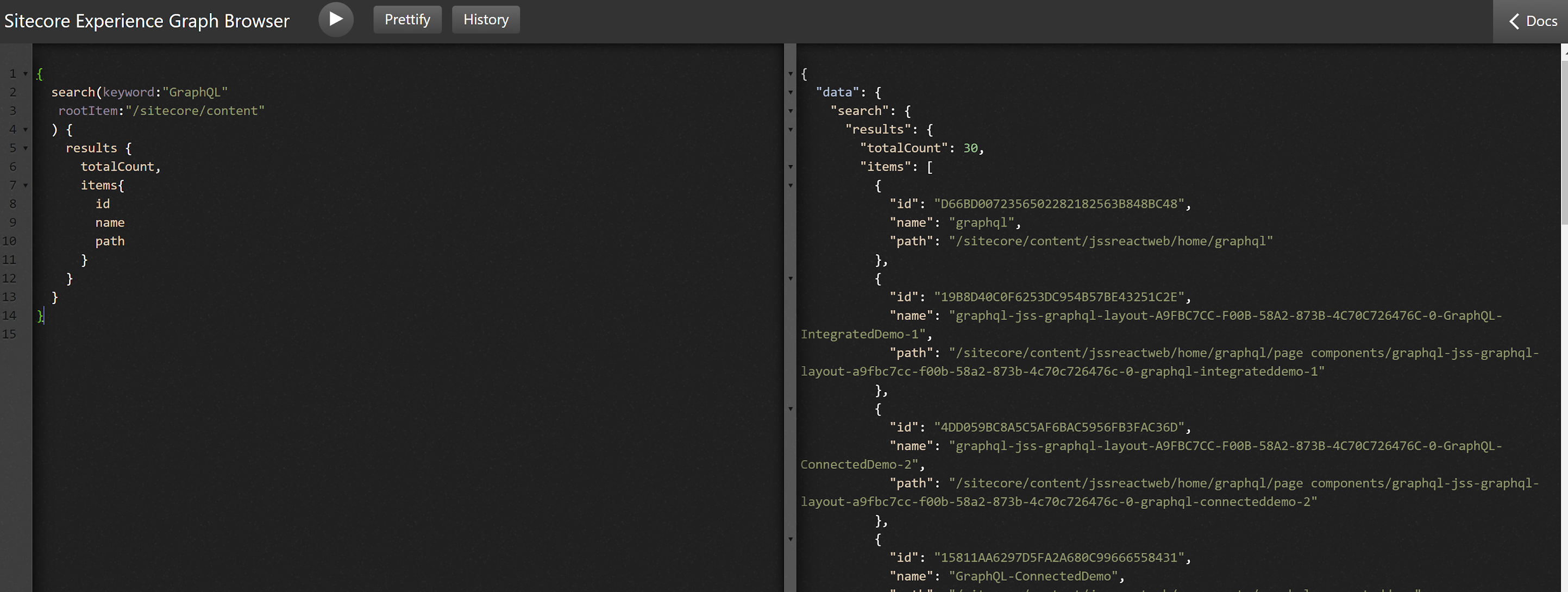Click the Prettify button
1568x592 pixels.
407,20
